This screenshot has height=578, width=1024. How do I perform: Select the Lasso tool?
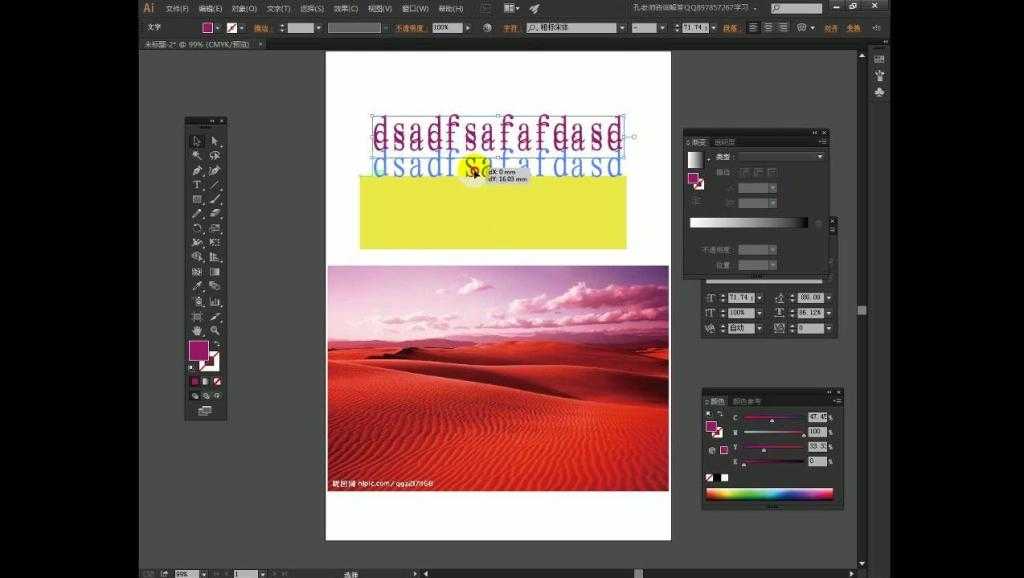tap(215, 156)
